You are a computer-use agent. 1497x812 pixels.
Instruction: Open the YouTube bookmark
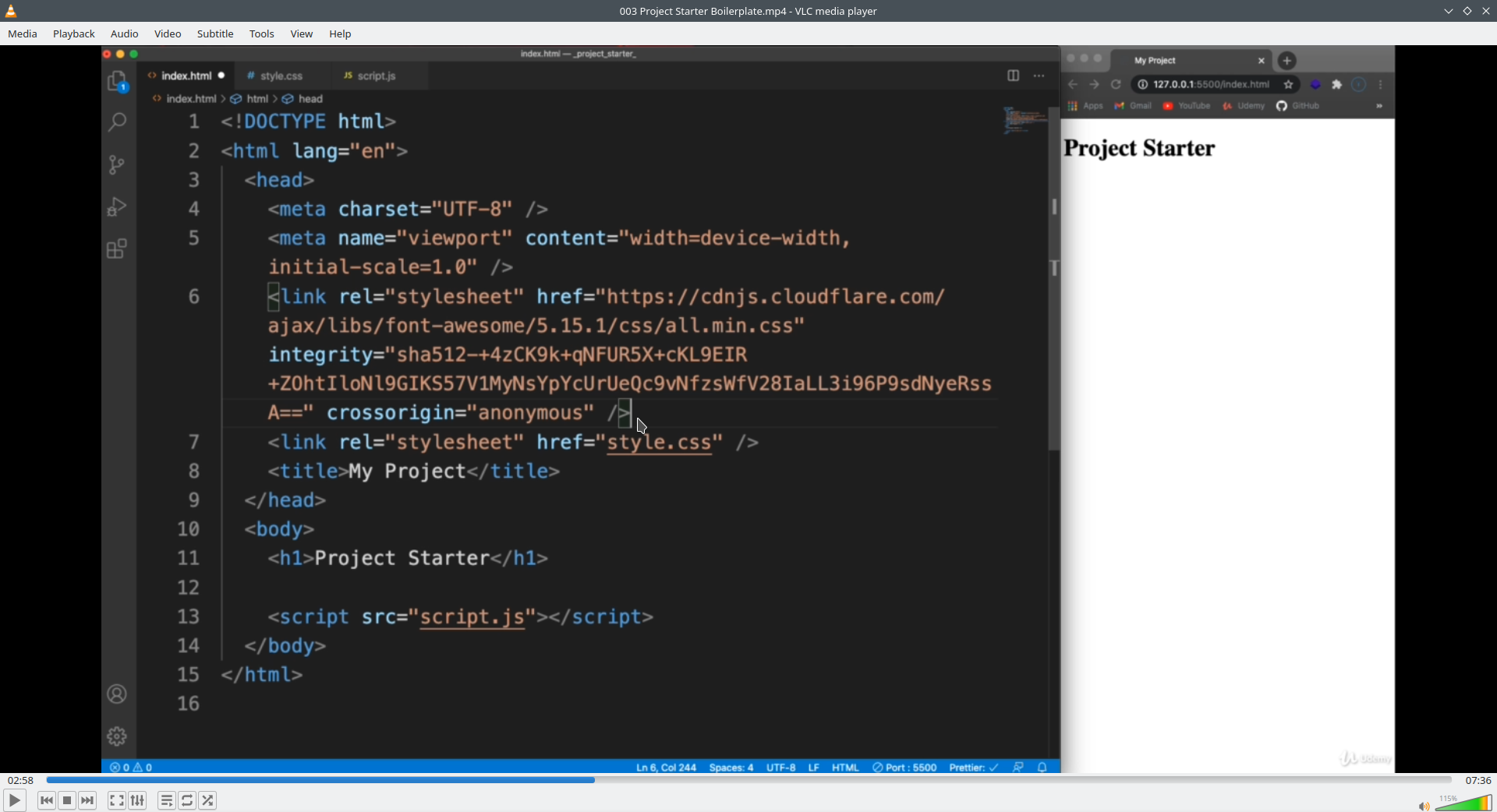pyautogui.click(x=1187, y=106)
